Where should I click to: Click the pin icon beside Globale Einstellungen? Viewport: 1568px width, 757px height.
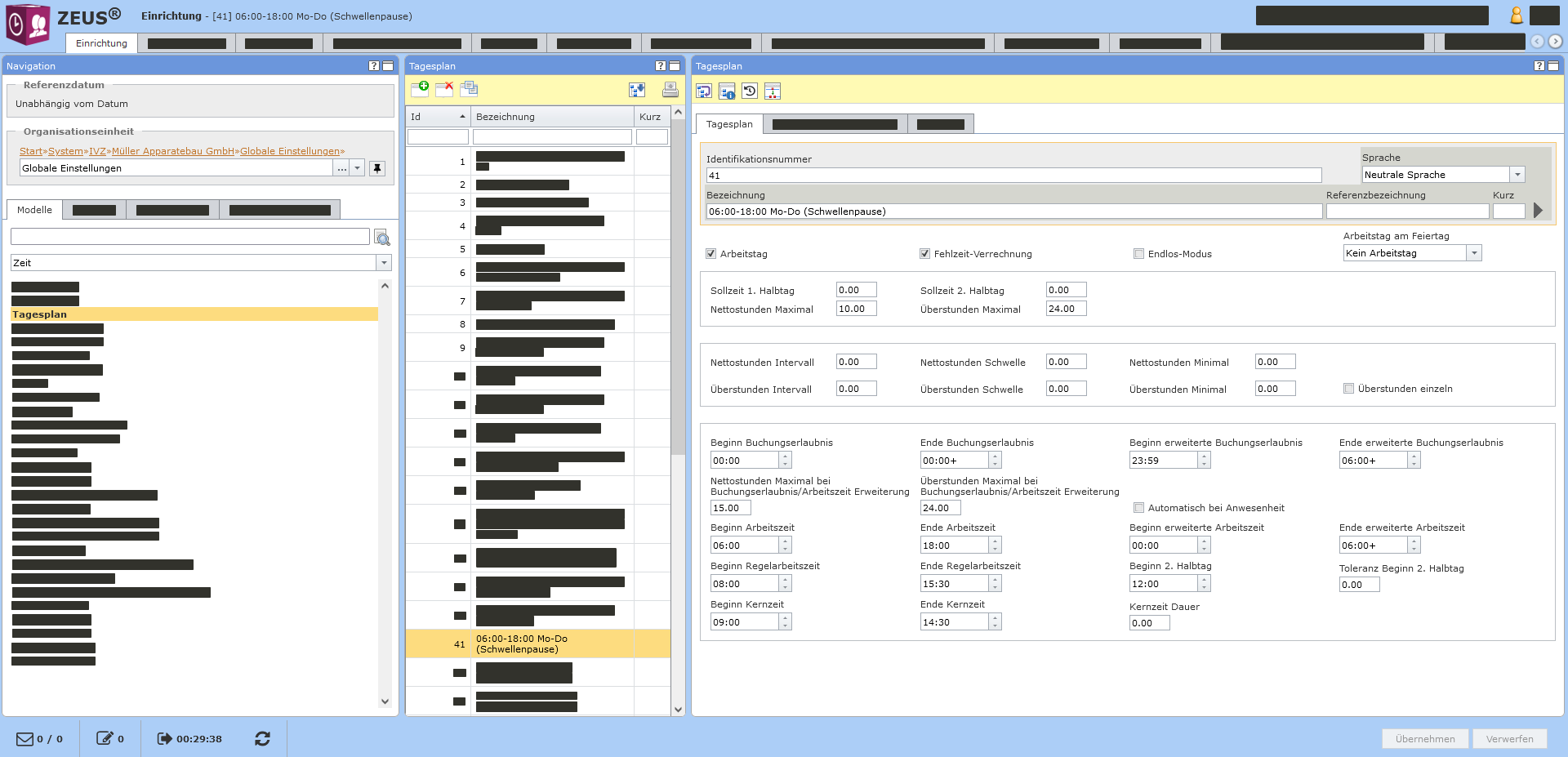point(376,168)
